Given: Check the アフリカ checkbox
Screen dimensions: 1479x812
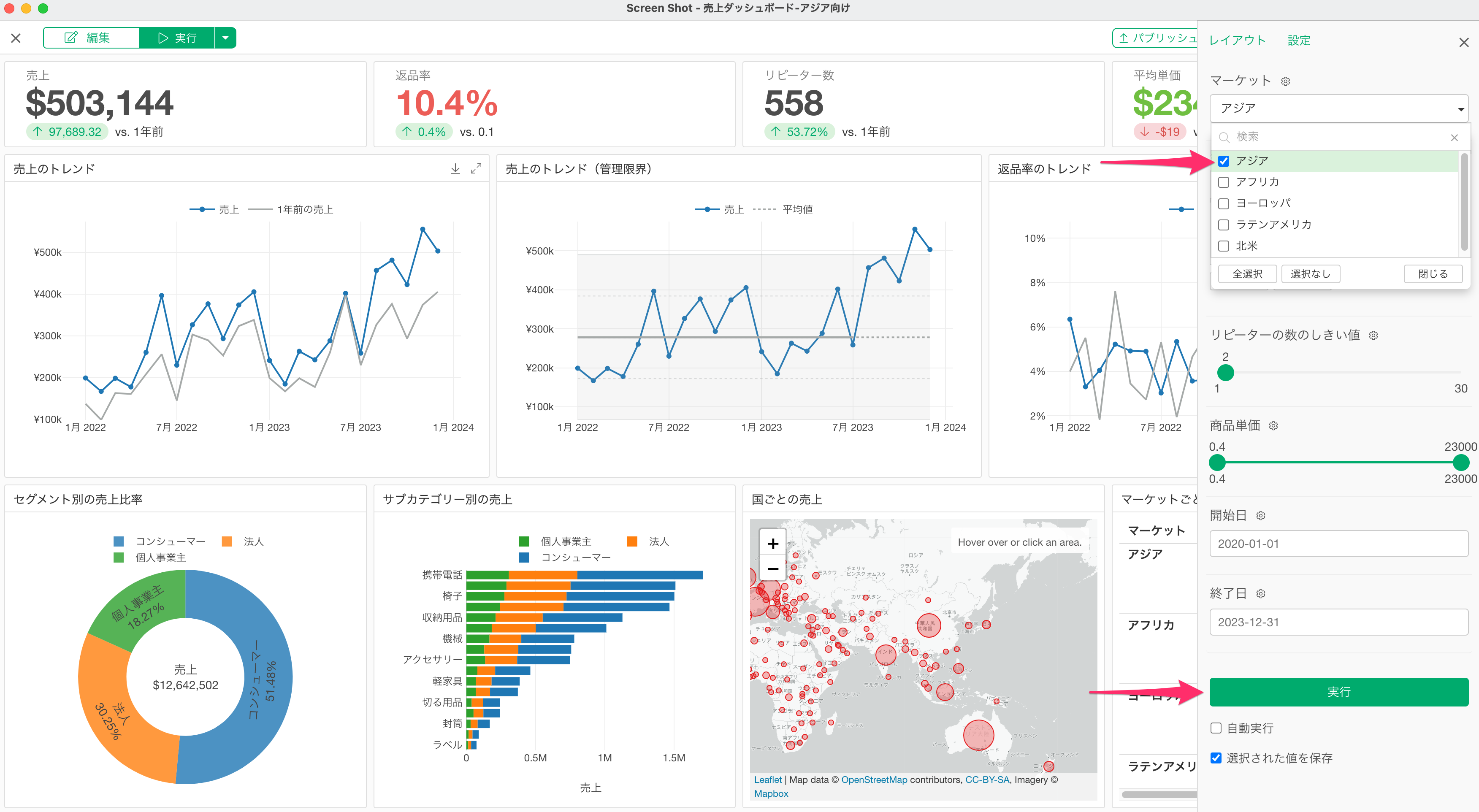Looking at the screenshot, I should point(1224,183).
